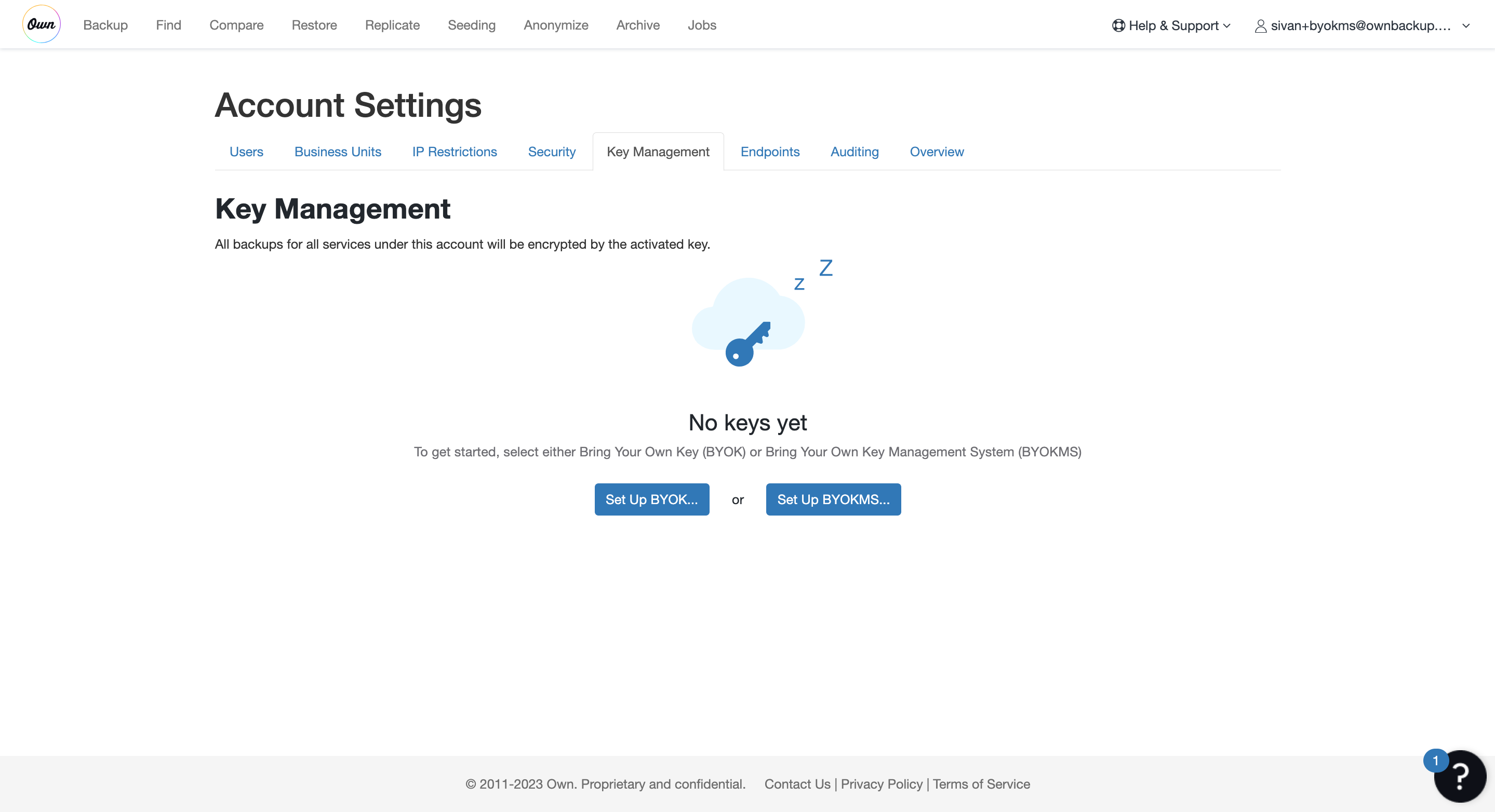1495x812 pixels.
Task: Switch to the IP Restrictions tab
Action: [x=454, y=152]
